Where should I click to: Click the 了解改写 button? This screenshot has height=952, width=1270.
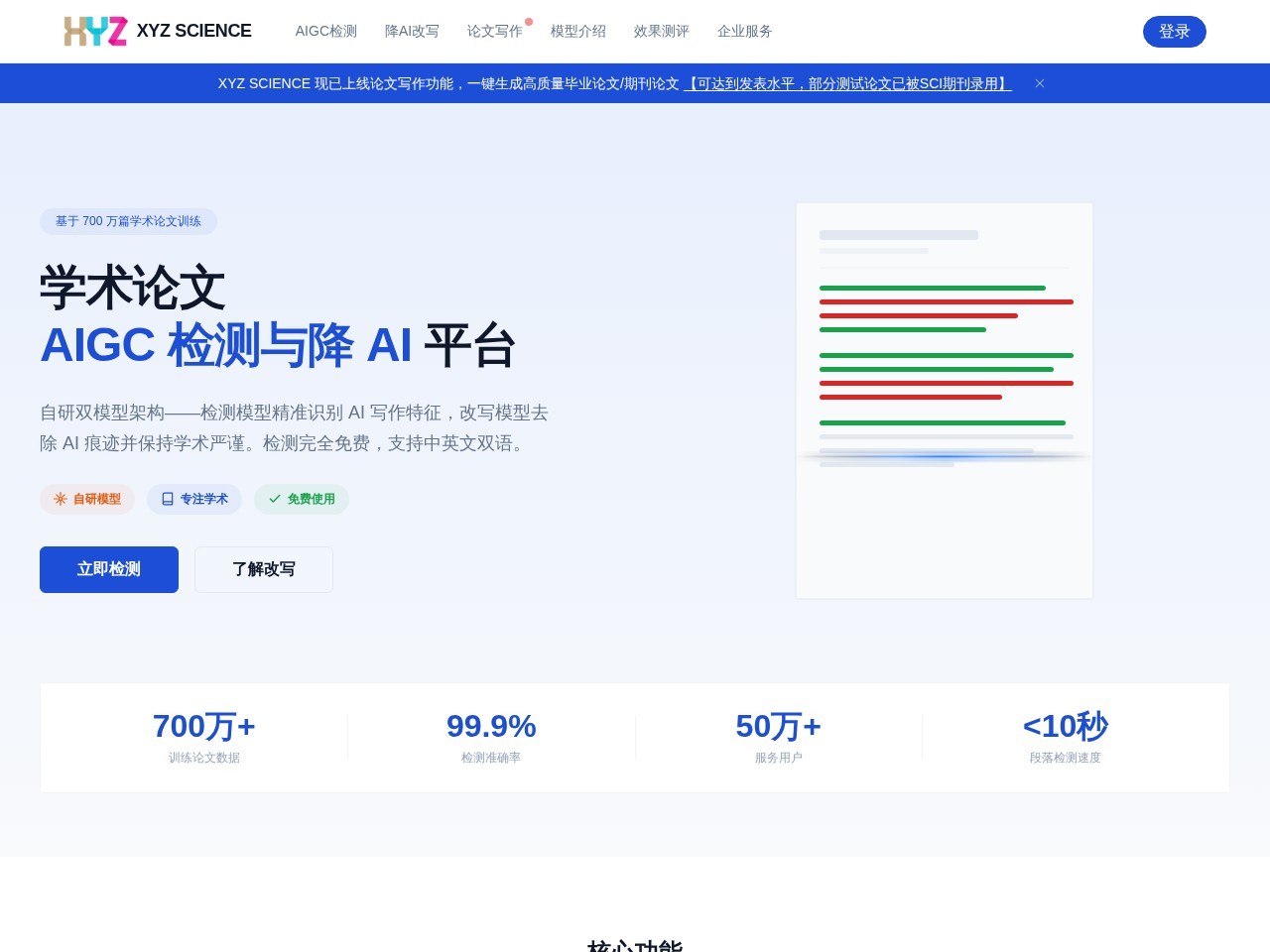tap(264, 569)
